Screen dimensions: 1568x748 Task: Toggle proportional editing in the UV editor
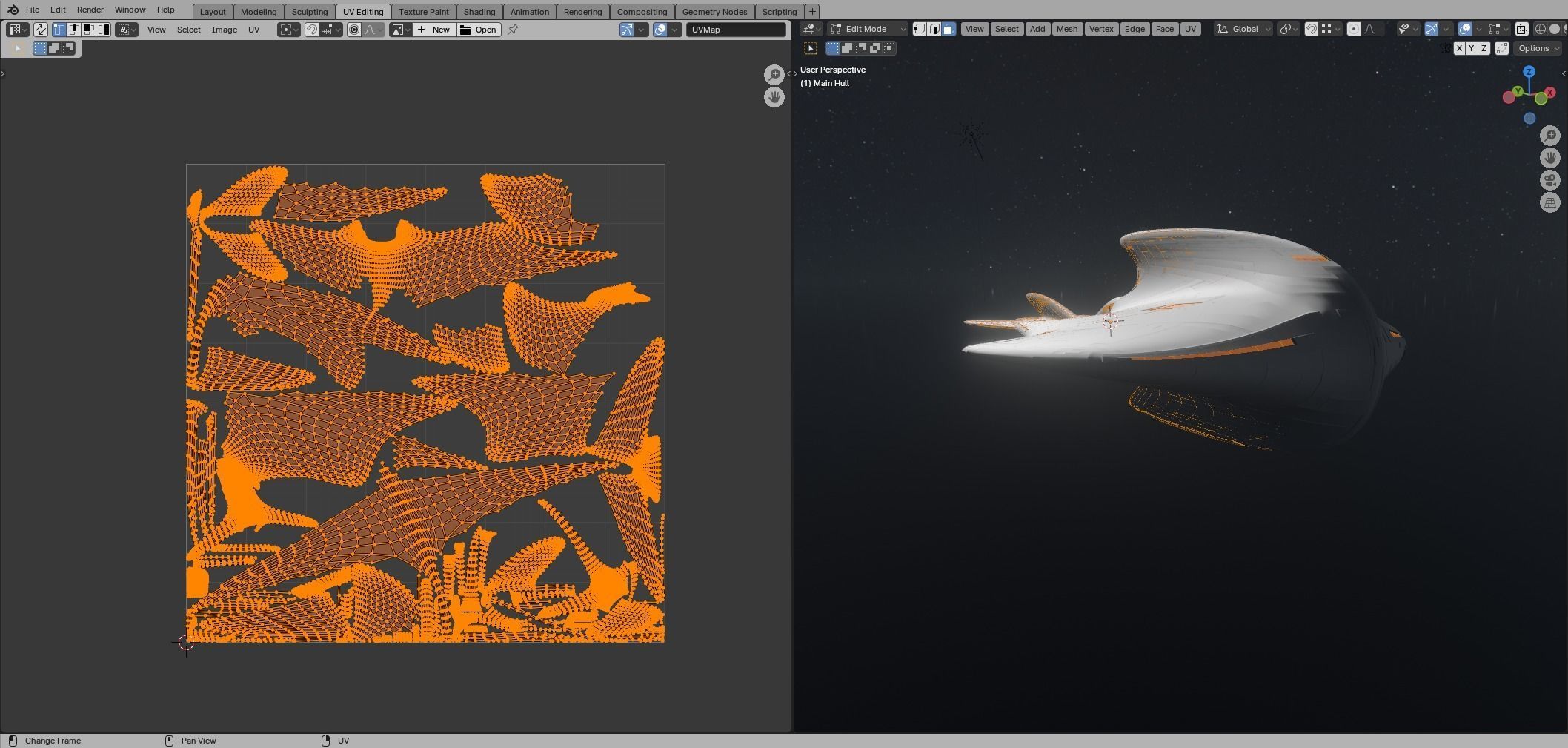coord(354,30)
